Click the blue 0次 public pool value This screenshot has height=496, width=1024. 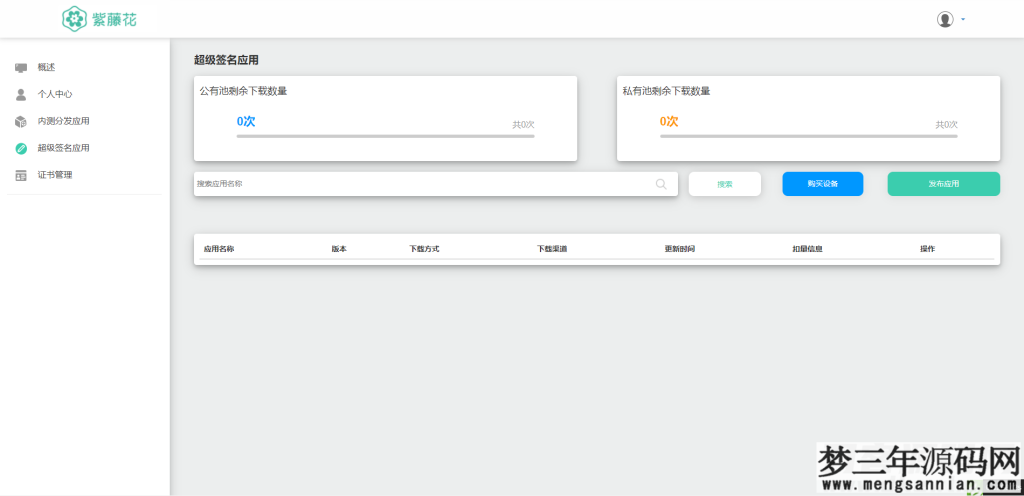(246, 121)
